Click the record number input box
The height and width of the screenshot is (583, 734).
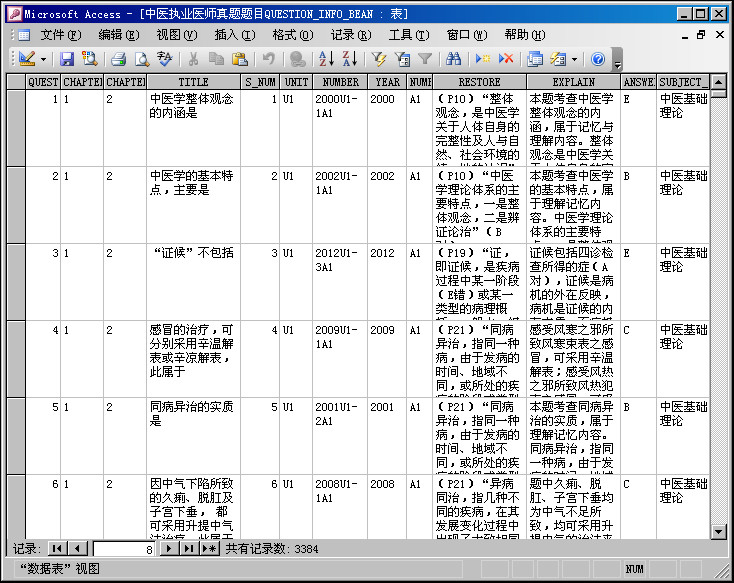coord(124,549)
